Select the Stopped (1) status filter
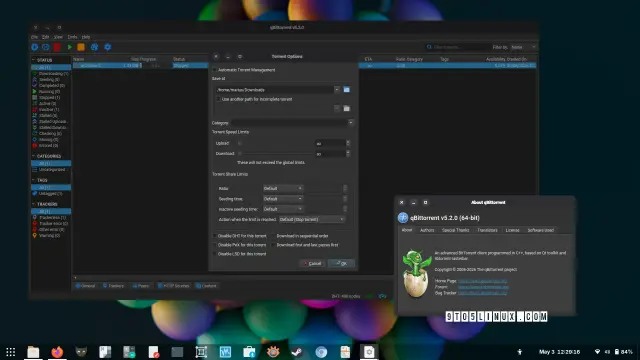 point(51,98)
